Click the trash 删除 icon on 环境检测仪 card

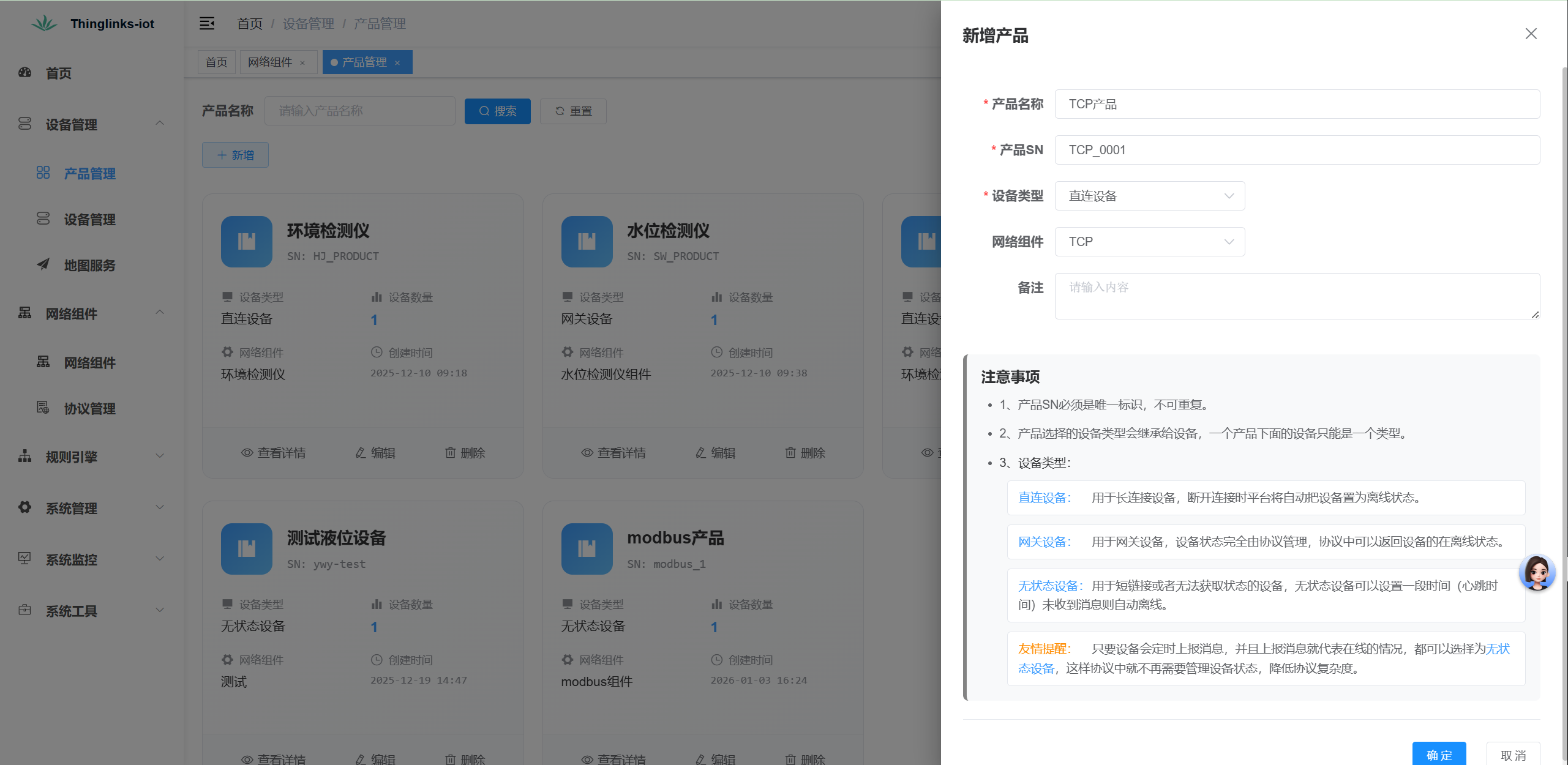451,452
